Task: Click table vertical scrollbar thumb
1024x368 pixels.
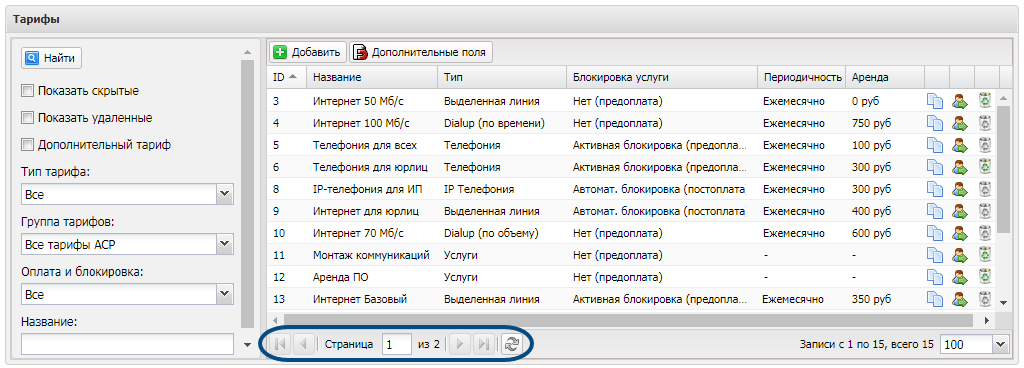Action: tap(1004, 170)
